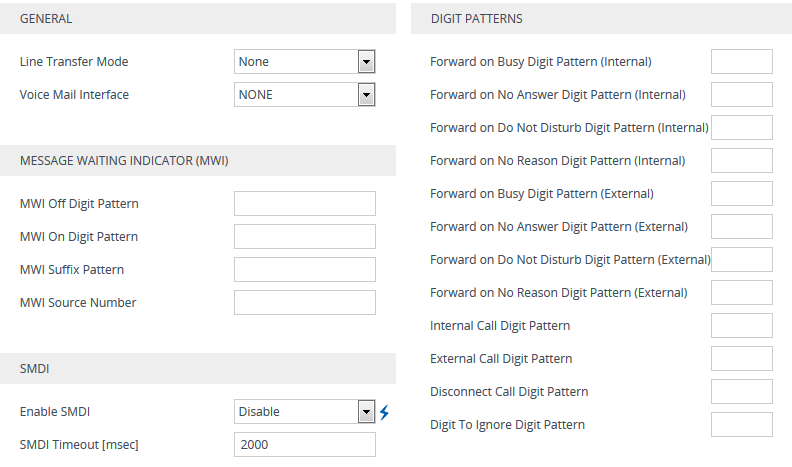Click the lightning bolt icon beside Enable SMDI

pyautogui.click(x=384, y=412)
